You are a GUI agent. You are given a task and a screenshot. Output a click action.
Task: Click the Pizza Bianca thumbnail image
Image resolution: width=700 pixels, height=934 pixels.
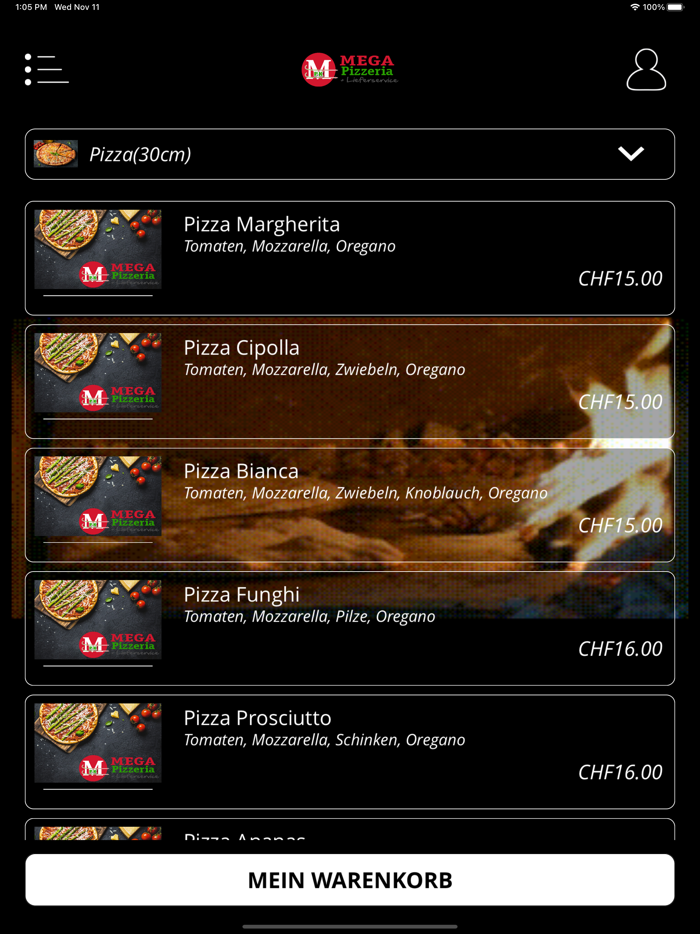click(98, 496)
